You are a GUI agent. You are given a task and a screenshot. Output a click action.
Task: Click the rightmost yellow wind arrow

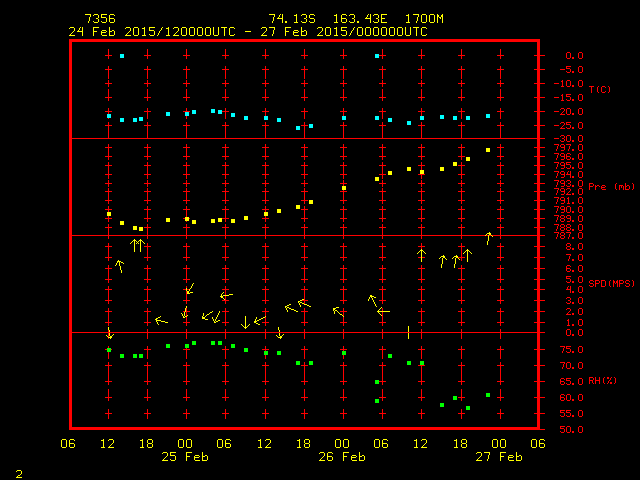pyautogui.click(x=488, y=238)
